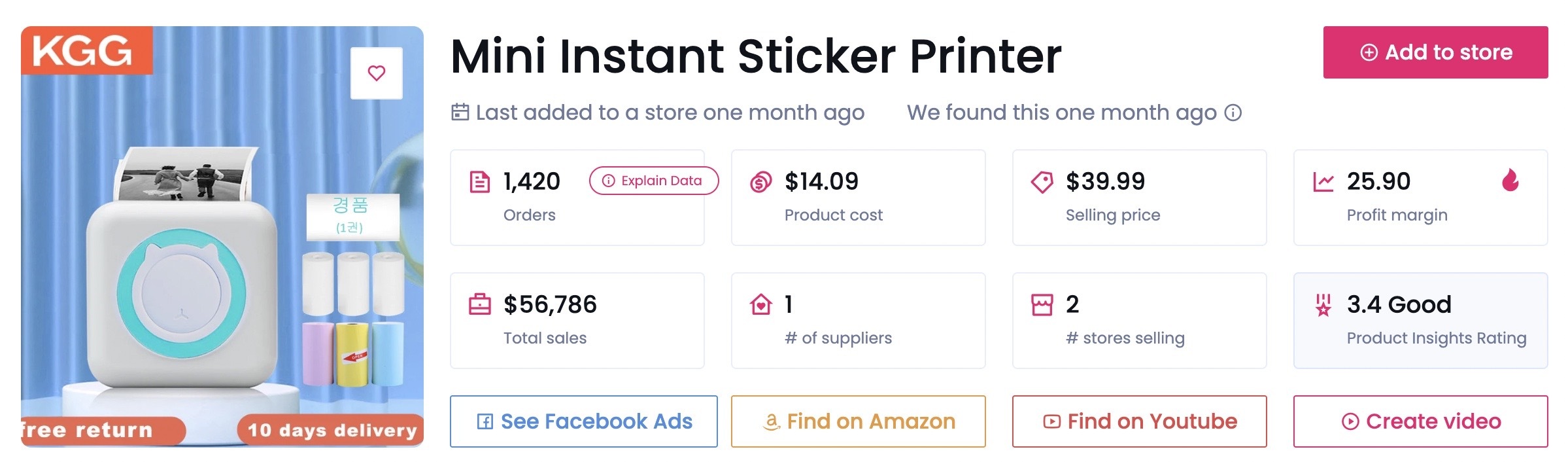Open See Facebook Ads
1568x462 pixels.
[x=584, y=421]
